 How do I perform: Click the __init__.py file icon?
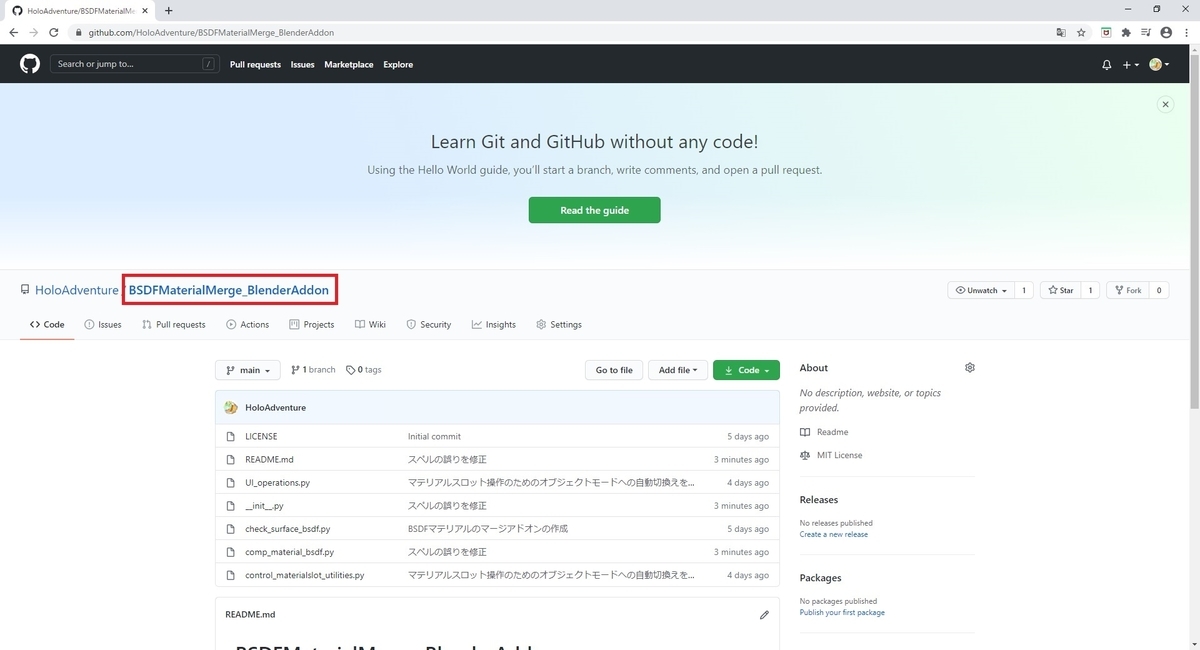pos(231,506)
